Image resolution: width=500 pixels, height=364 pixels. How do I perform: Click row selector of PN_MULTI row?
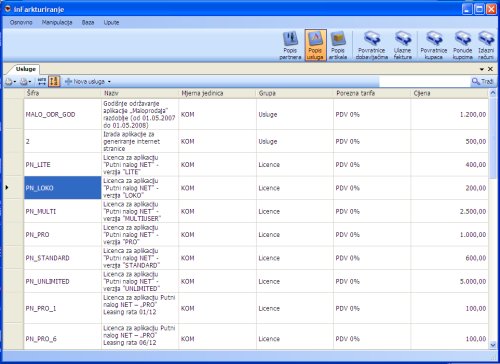coord(13,211)
